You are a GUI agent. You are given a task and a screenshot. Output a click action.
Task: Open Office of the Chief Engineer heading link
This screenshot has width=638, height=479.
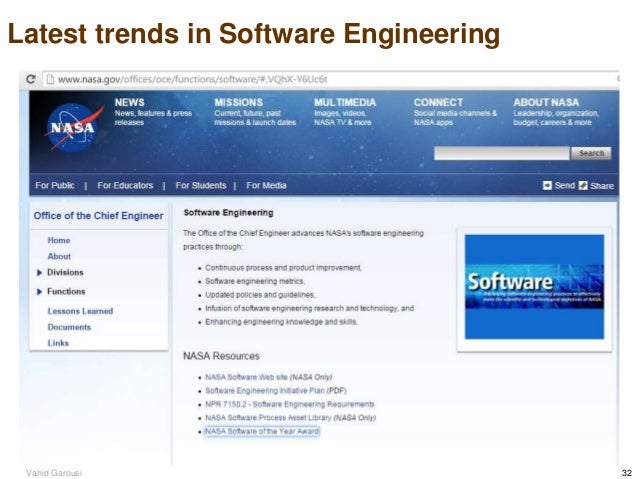coord(98,216)
